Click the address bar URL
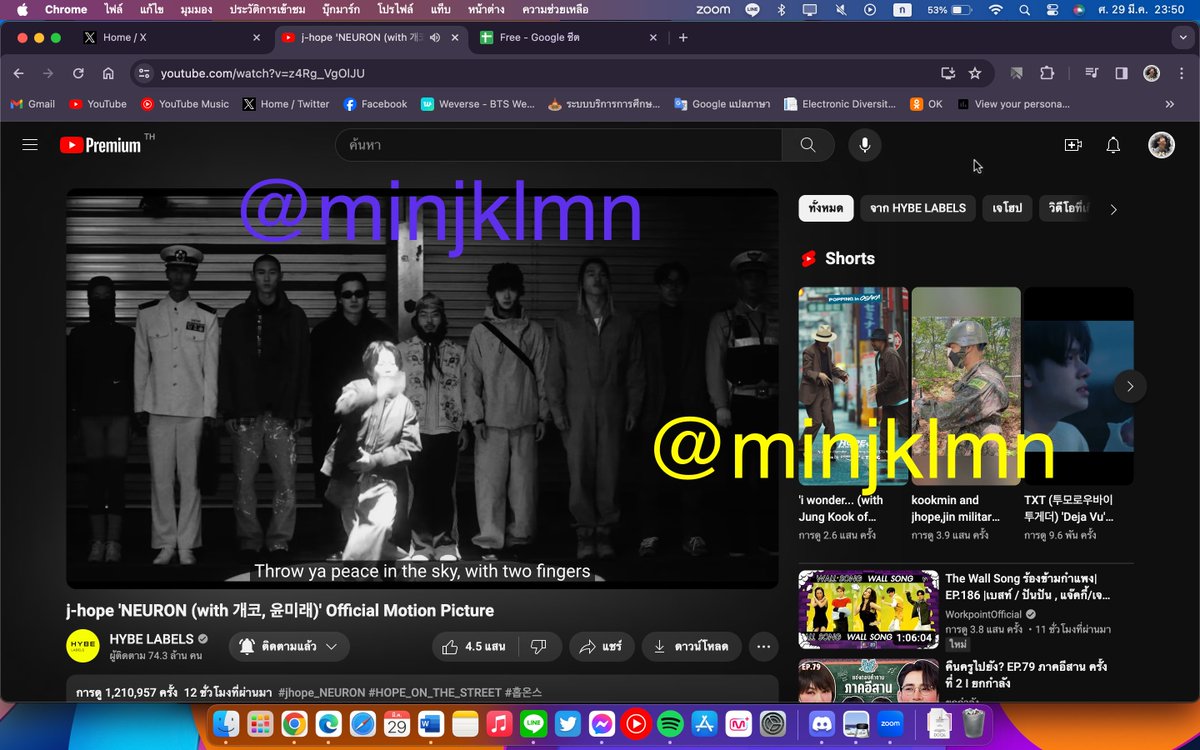 [x=263, y=73]
